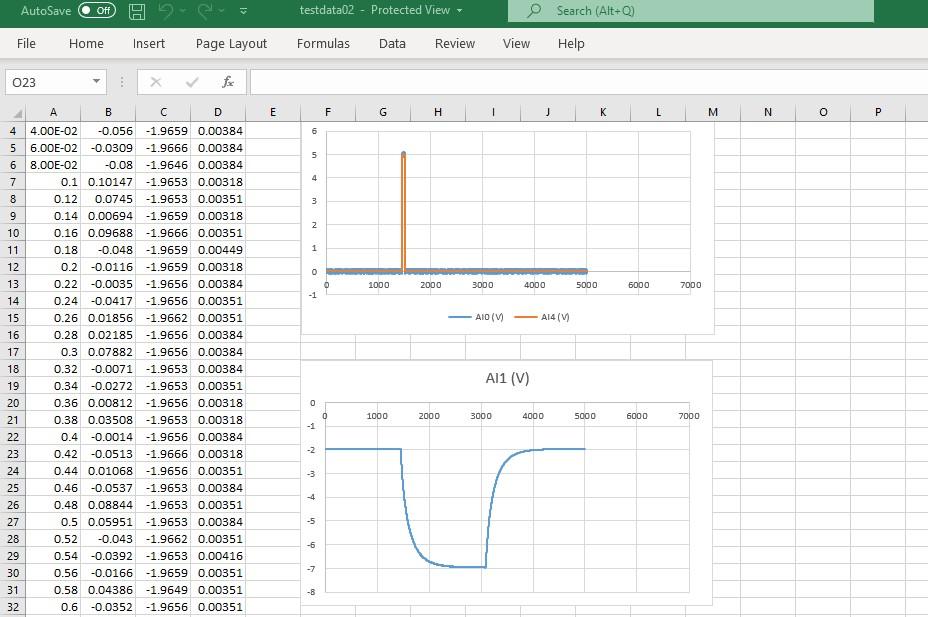This screenshot has height=617, width=928.
Task: Click the Cancel (X) icon beside the formula bar
Action: (x=155, y=82)
